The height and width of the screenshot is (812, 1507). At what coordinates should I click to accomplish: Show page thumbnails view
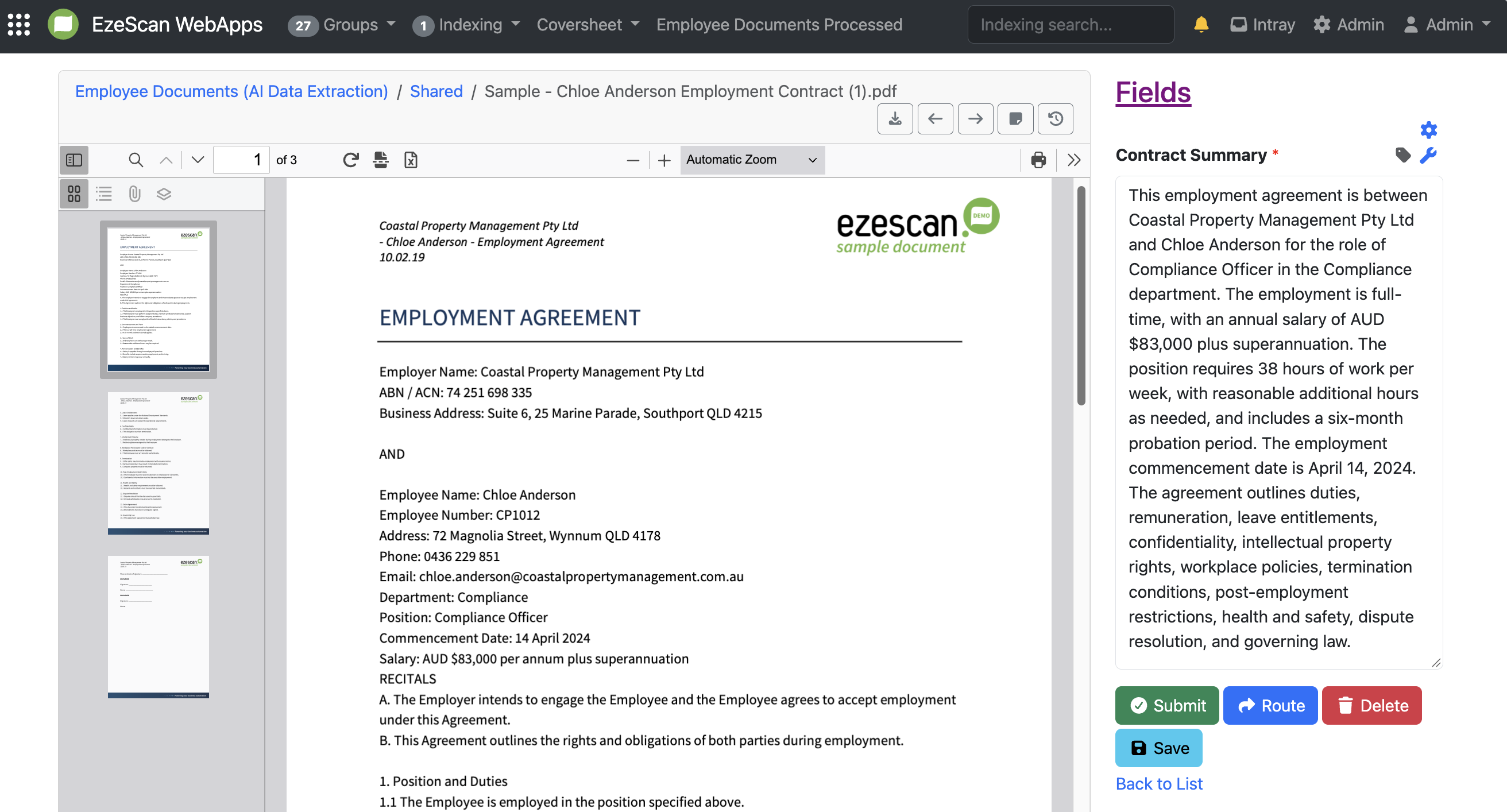(x=74, y=194)
